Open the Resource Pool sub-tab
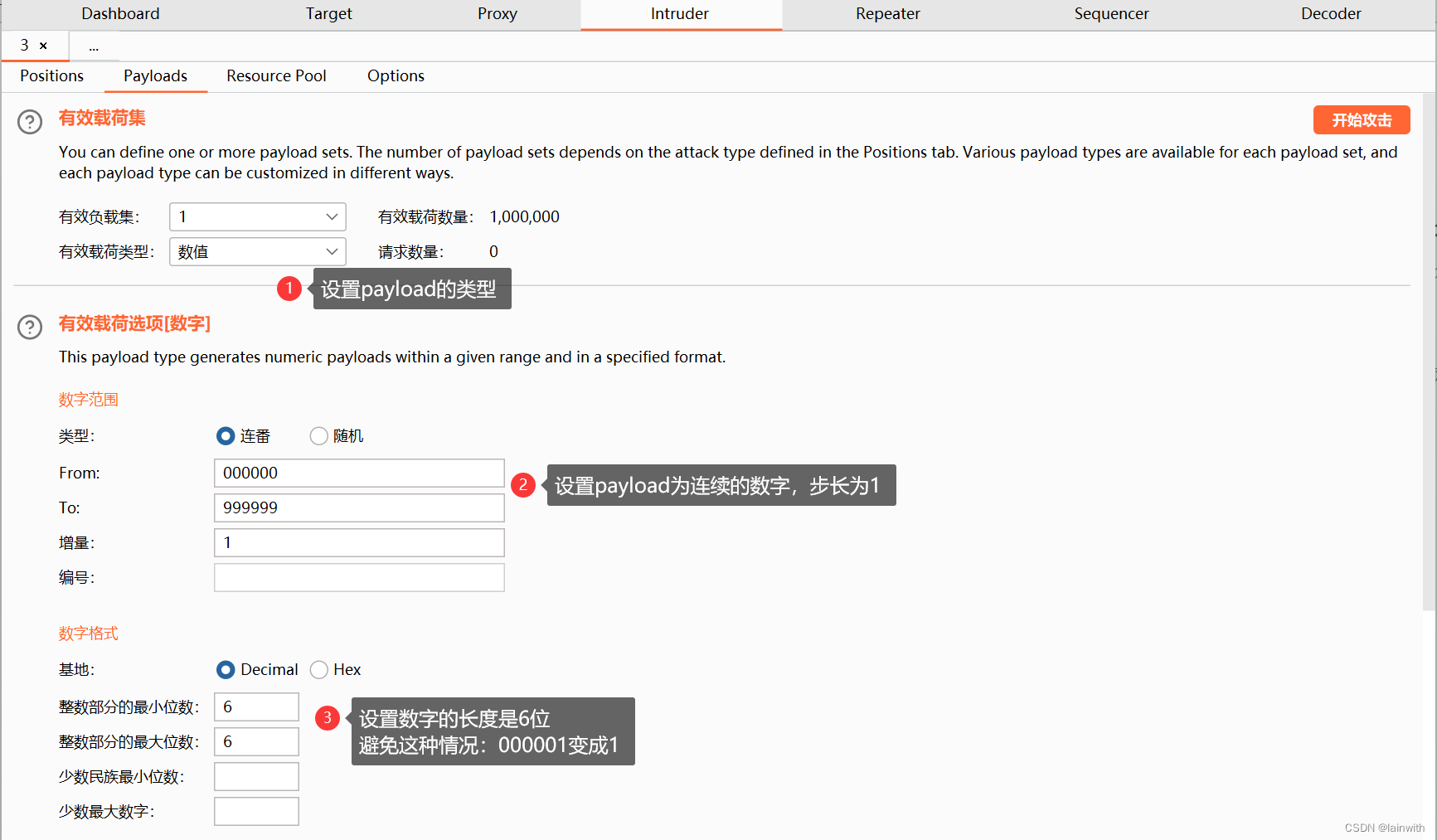 tap(276, 76)
